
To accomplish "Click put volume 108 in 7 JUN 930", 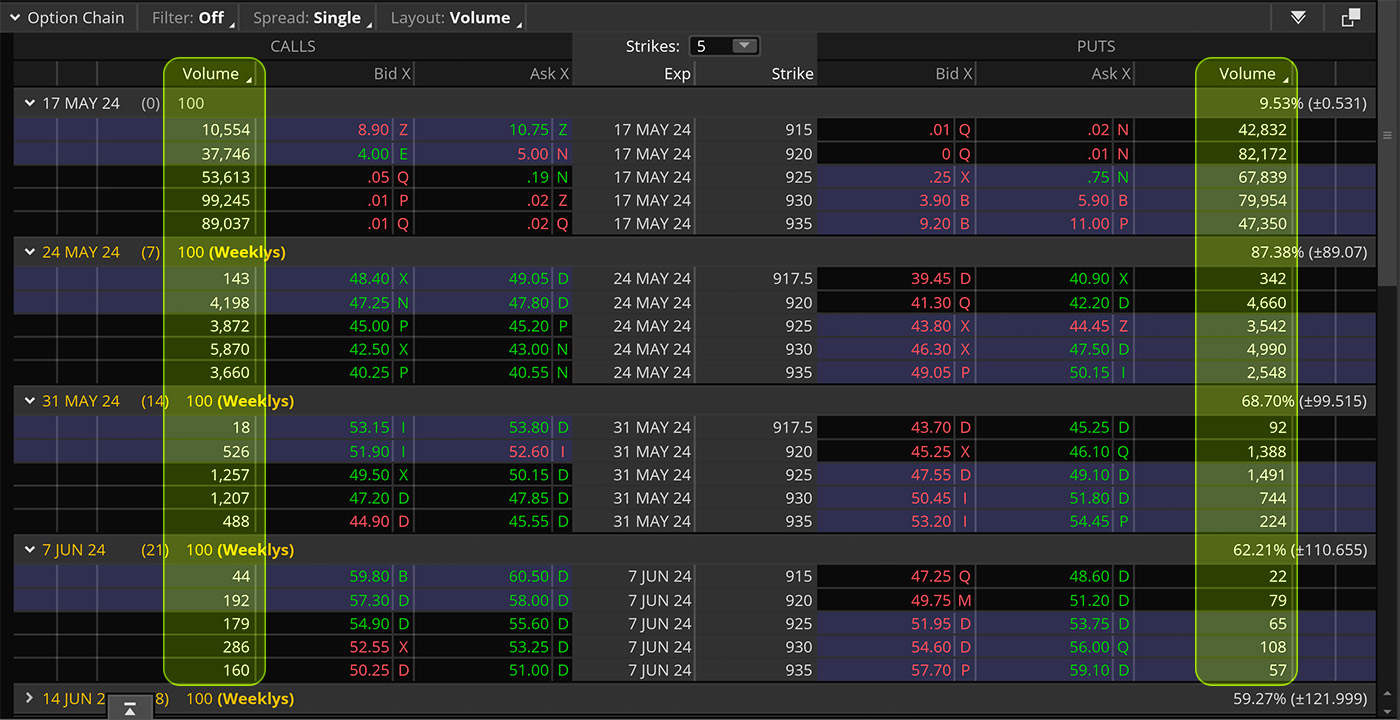I will point(1273,647).
